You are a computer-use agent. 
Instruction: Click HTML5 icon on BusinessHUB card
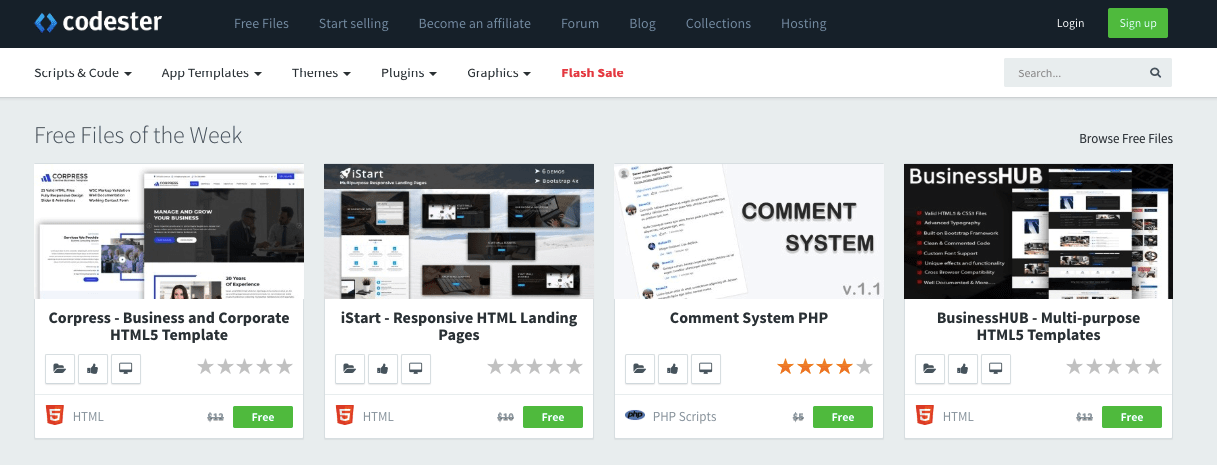tap(924, 416)
